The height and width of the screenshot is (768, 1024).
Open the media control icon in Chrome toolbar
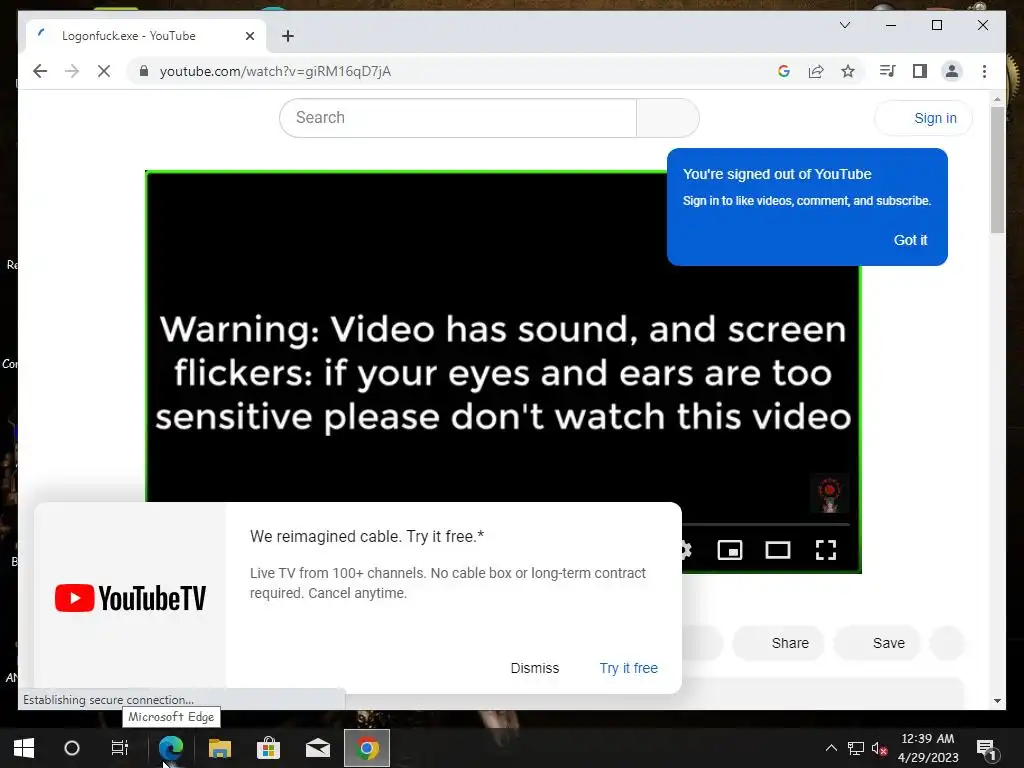pyautogui.click(x=887, y=71)
